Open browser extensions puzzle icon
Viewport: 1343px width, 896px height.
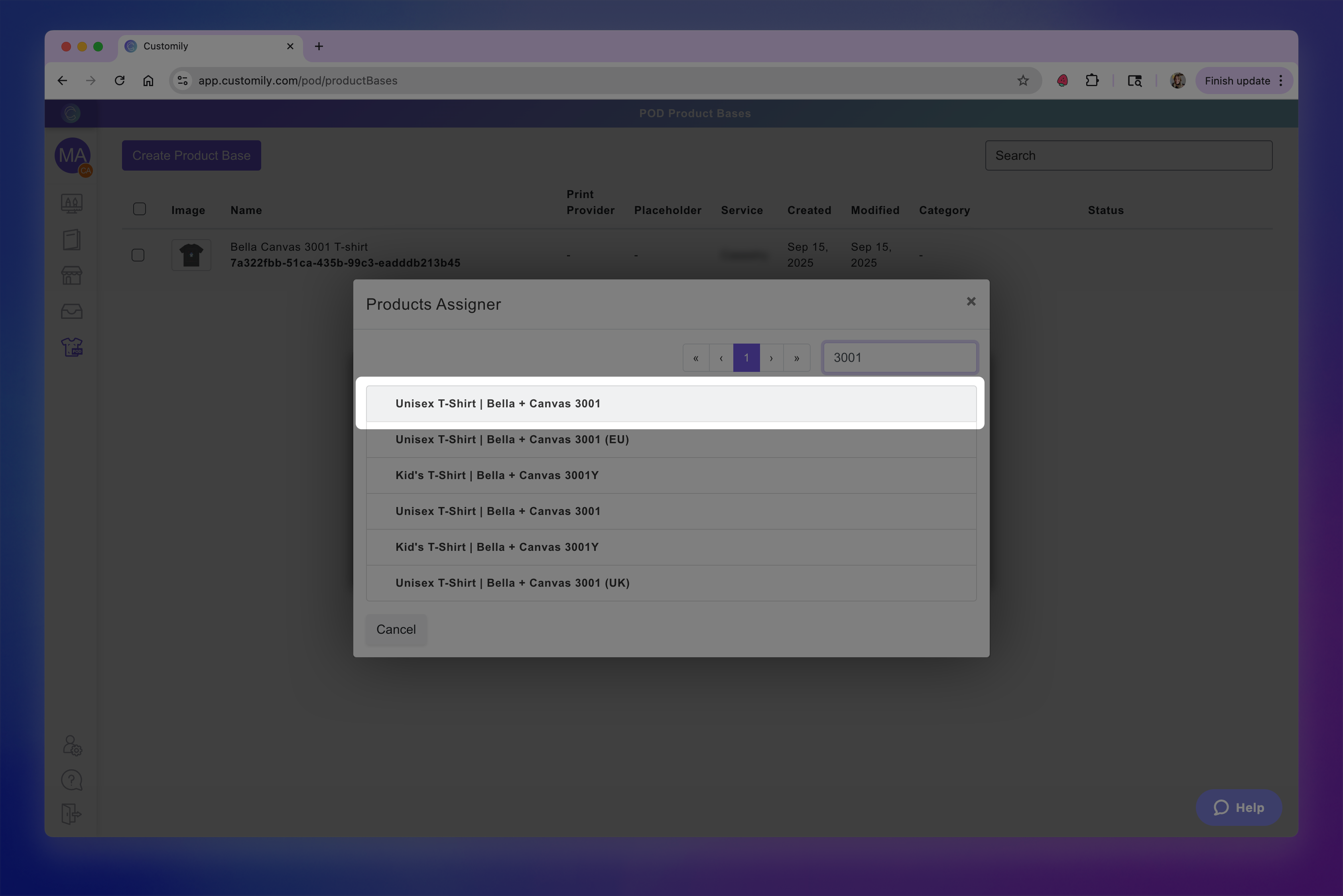point(1092,81)
